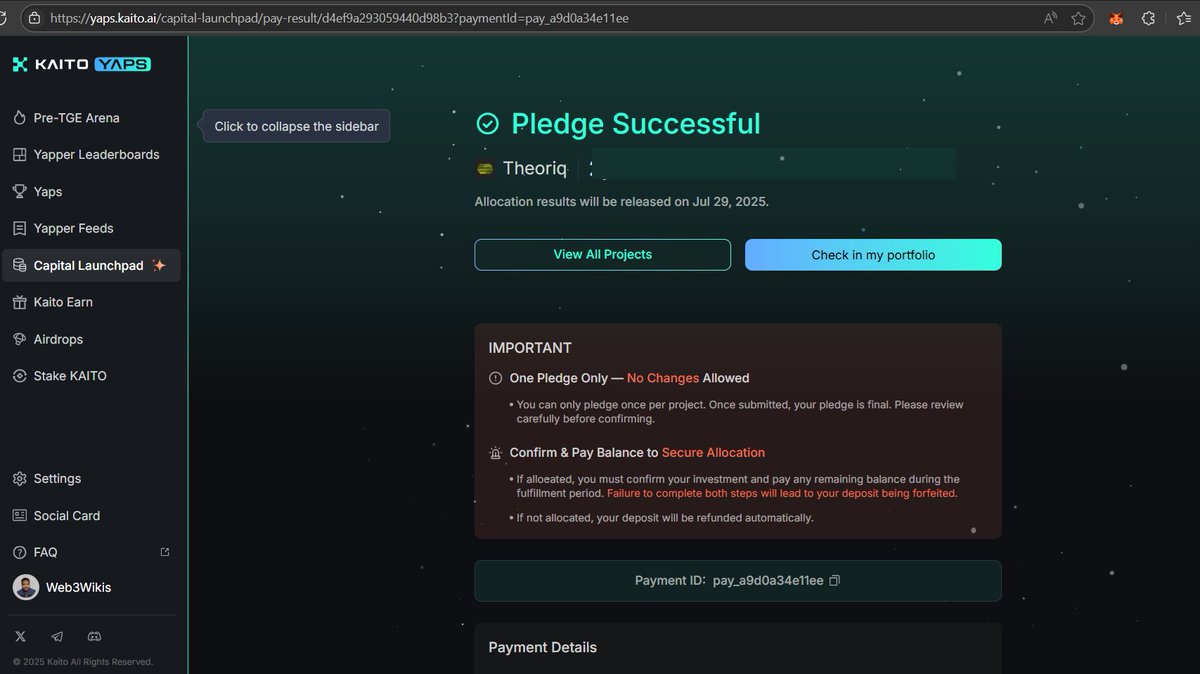
Task: Click the Pledge Successful checkmark icon
Action: coord(487,124)
